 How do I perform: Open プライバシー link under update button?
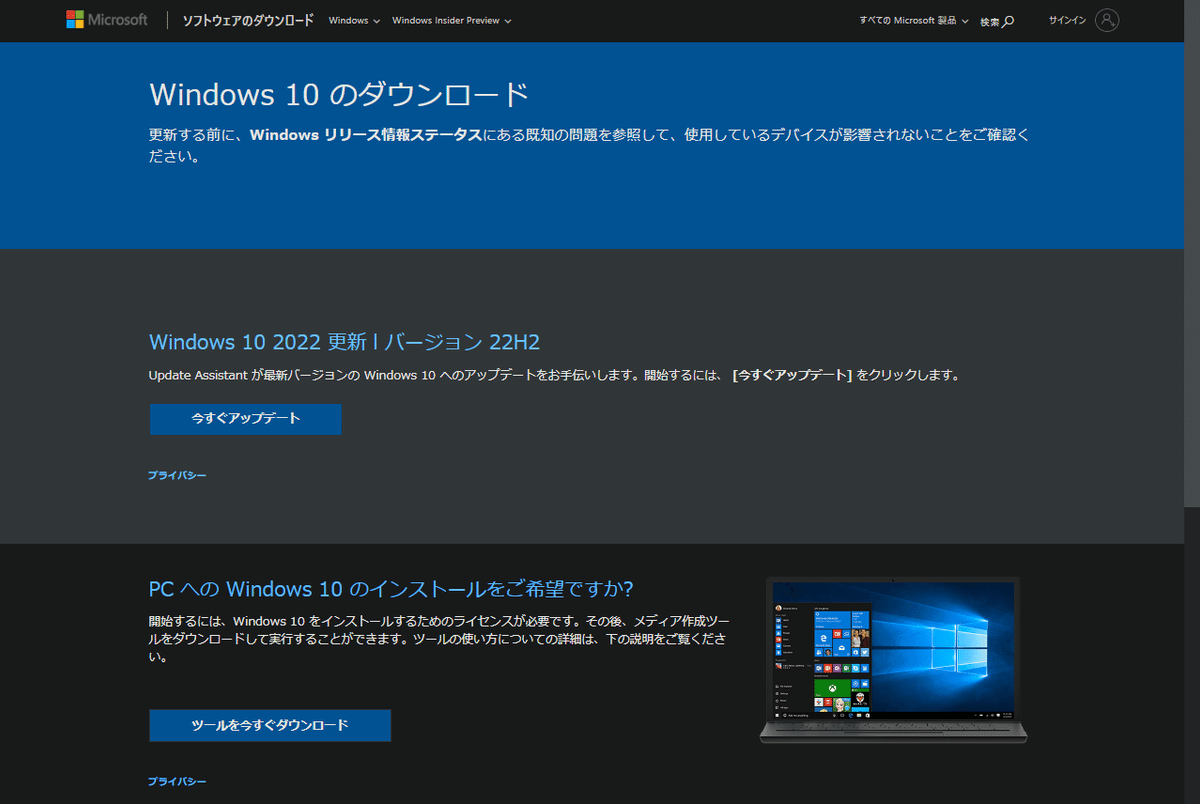[177, 476]
